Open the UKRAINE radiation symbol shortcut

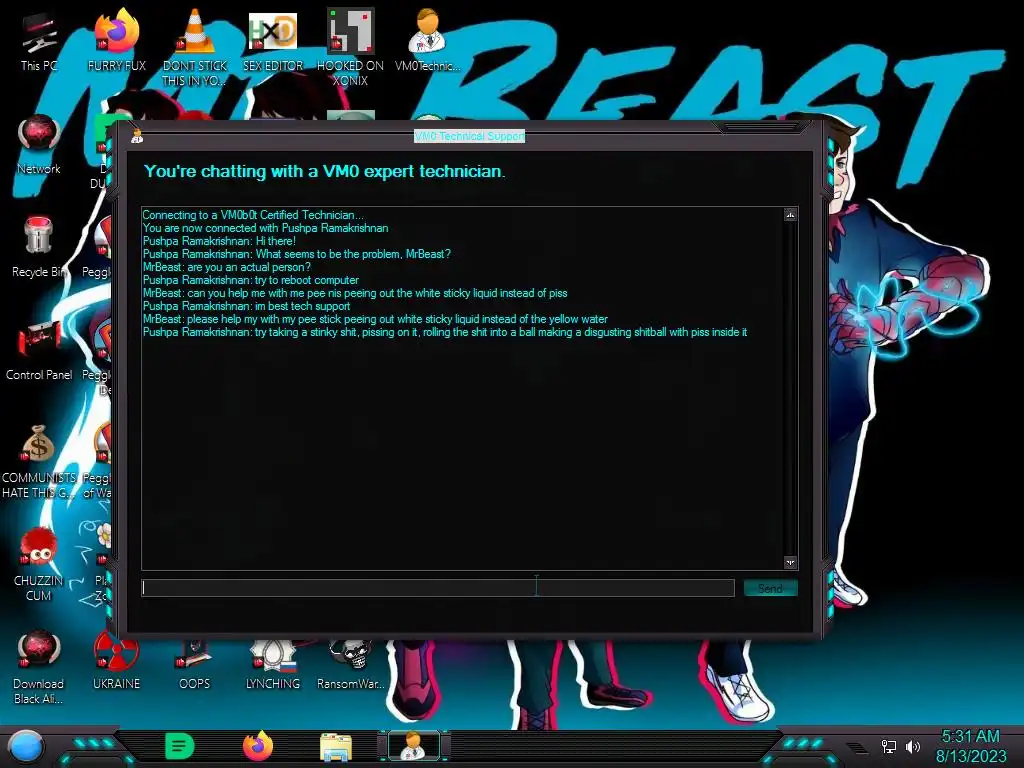click(x=116, y=663)
